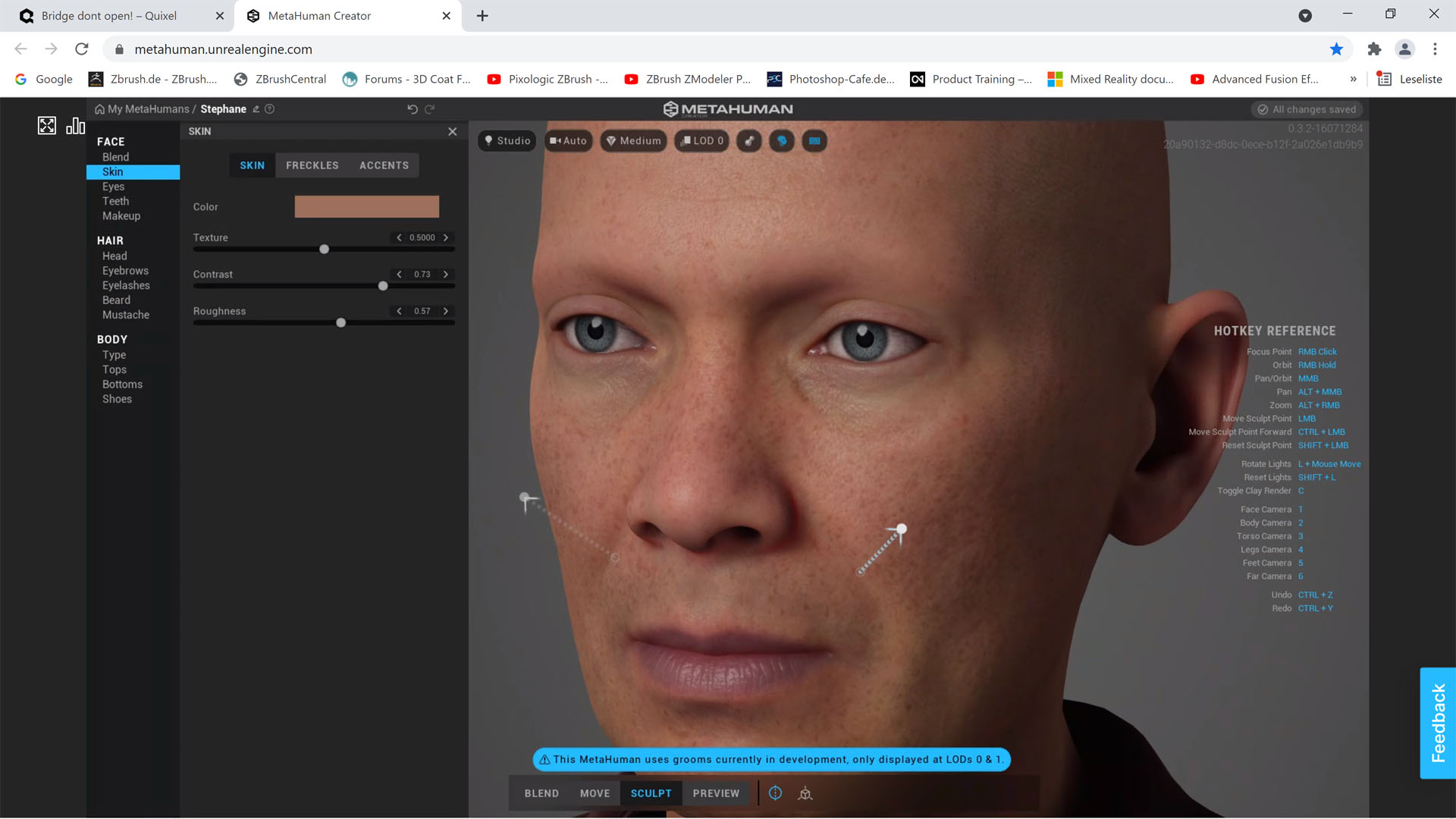The width and height of the screenshot is (1456, 819).
Task: Select PREVIEW mode
Action: (x=716, y=793)
